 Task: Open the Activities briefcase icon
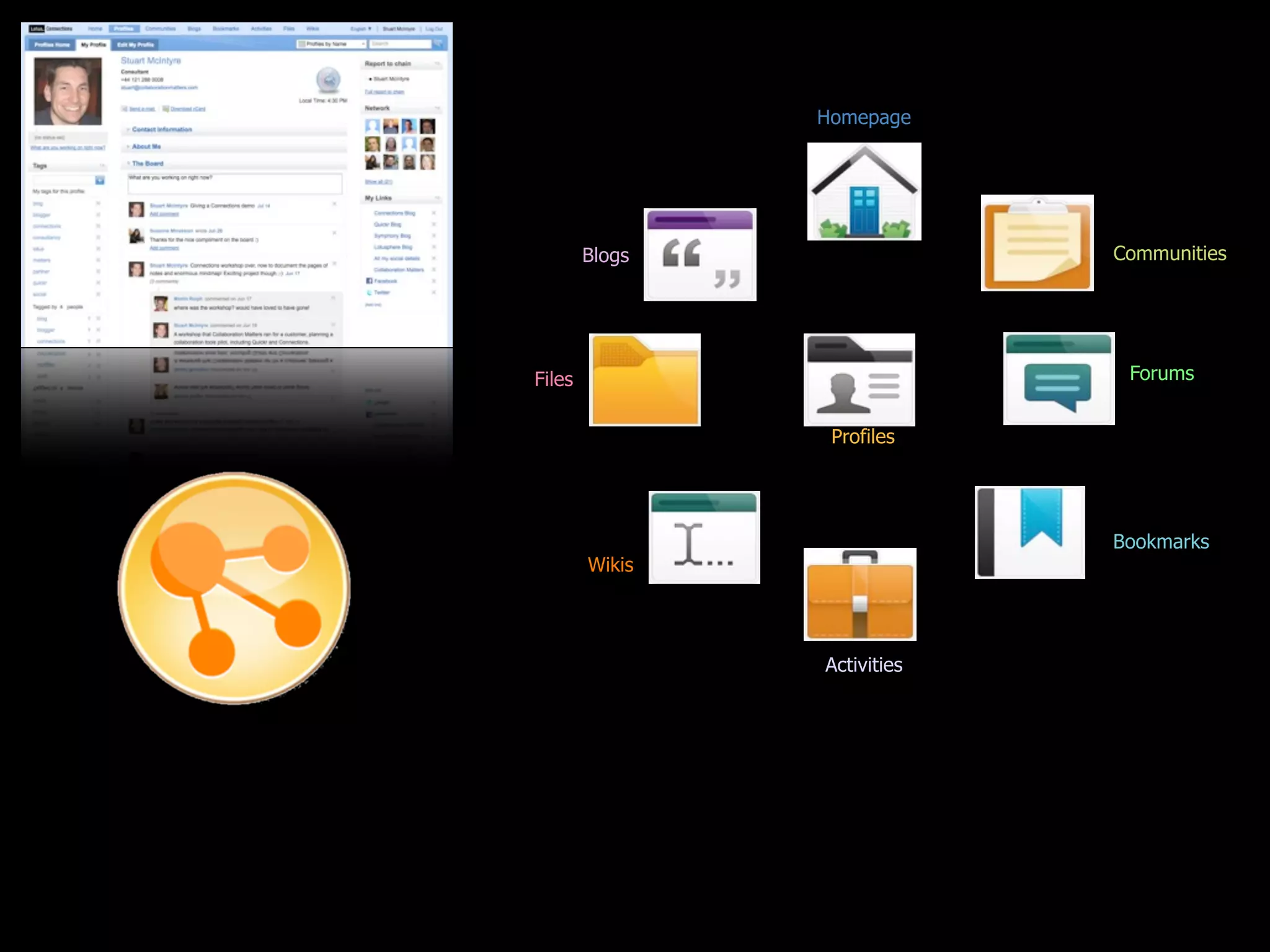click(860, 594)
